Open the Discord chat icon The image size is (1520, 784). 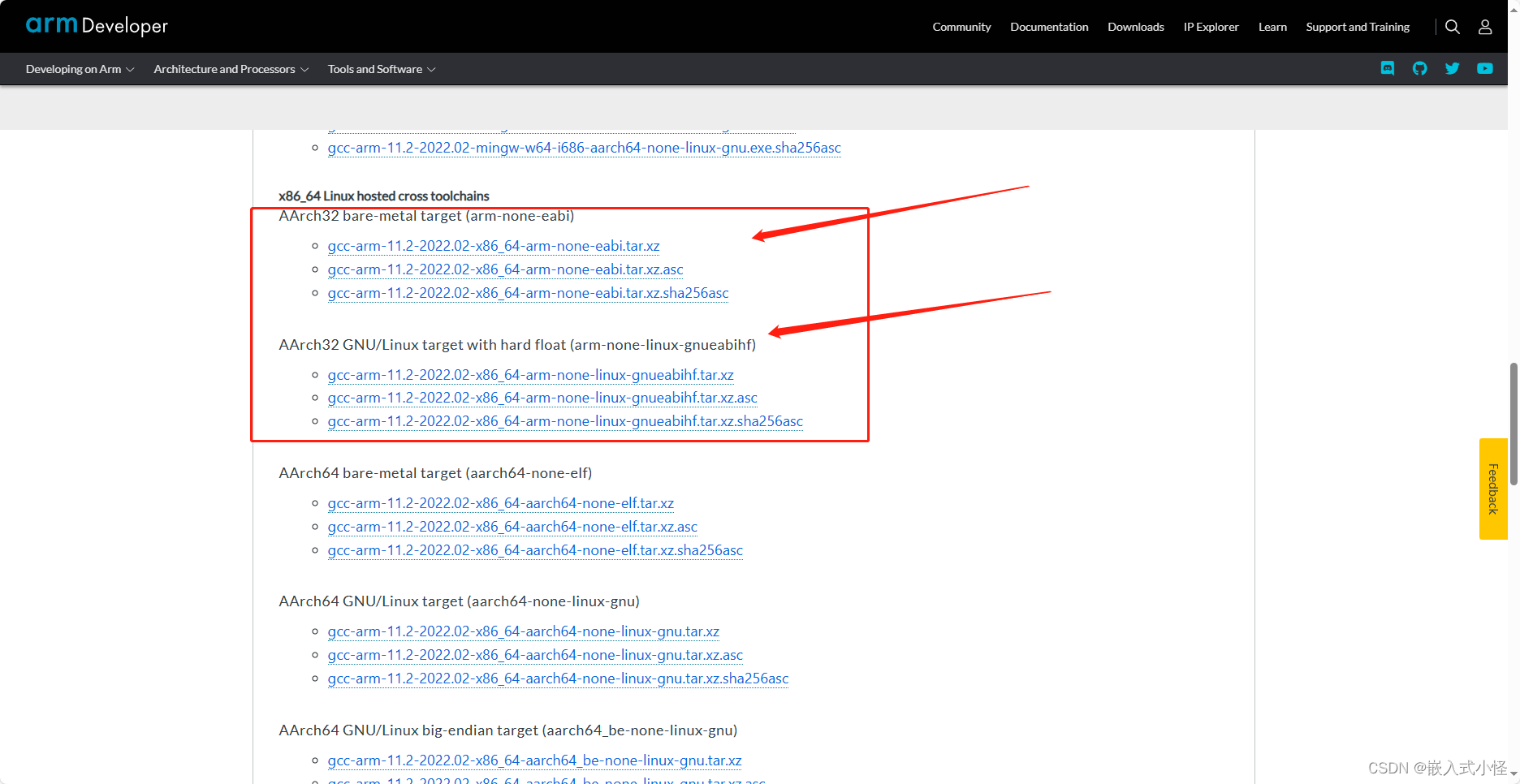(x=1388, y=68)
